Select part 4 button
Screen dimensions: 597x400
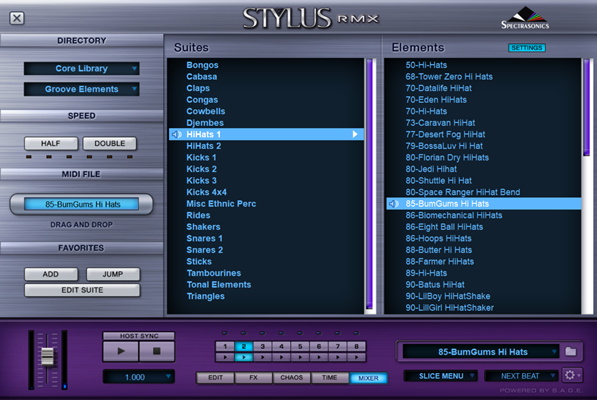pyautogui.click(x=281, y=346)
